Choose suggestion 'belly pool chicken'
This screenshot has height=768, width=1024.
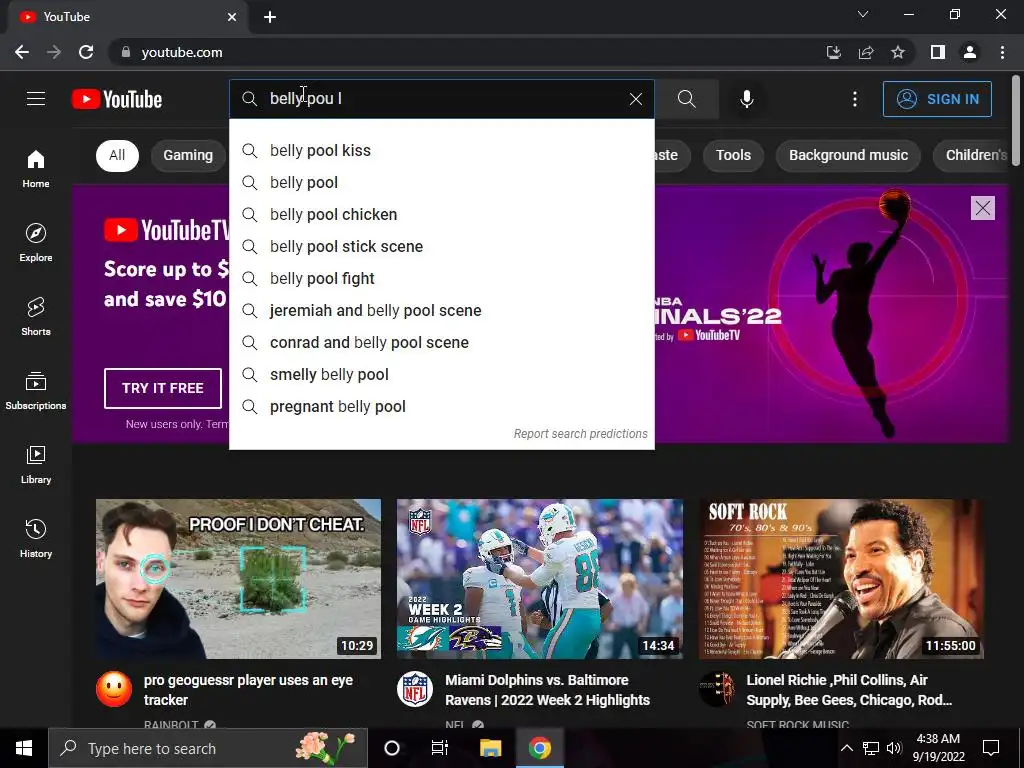[441, 214]
